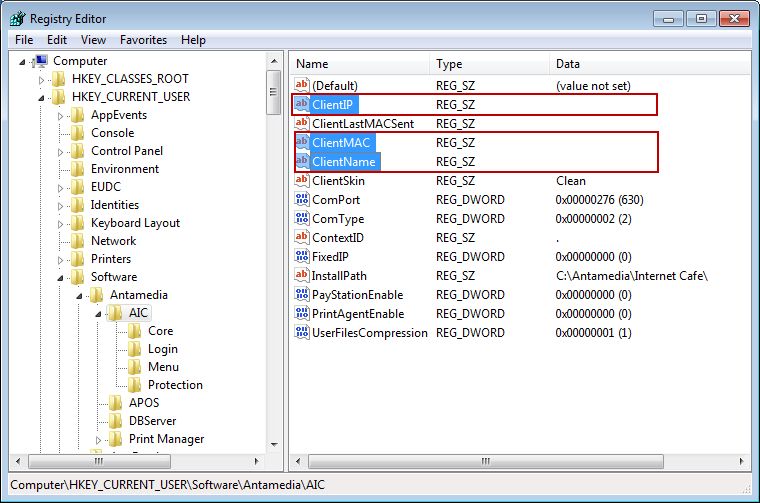Select the ClientName value name
Image resolution: width=760 pixels, height=503 pixels.
tap(344, 161)
